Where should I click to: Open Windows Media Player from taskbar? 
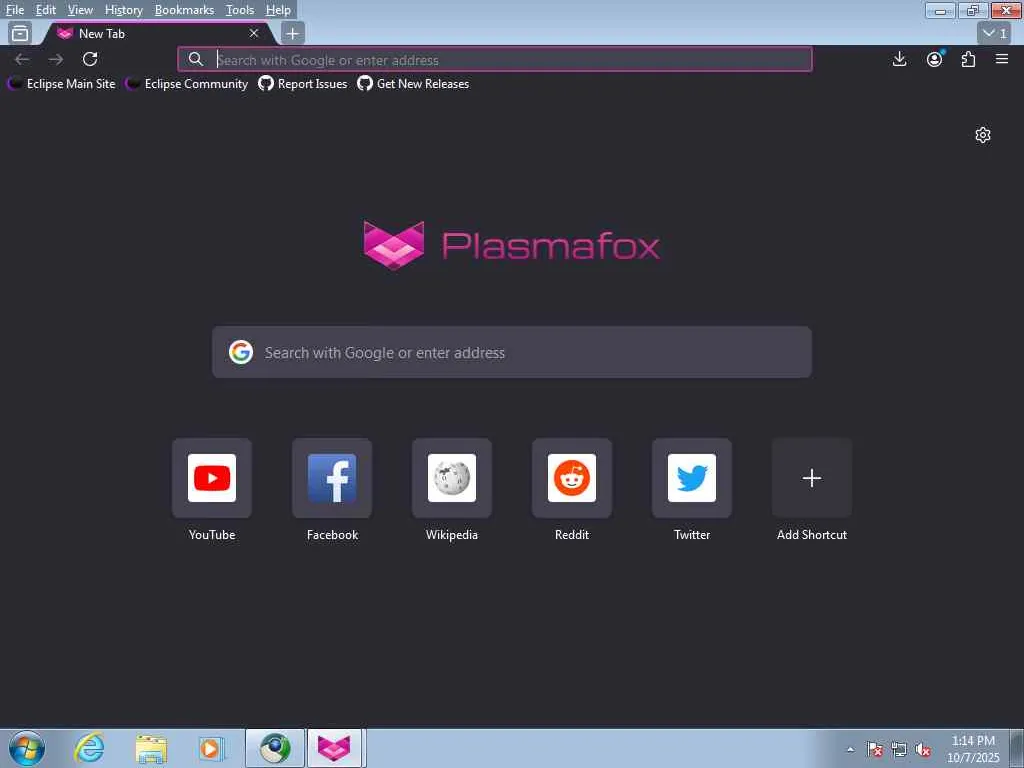[x=212, y=748]
